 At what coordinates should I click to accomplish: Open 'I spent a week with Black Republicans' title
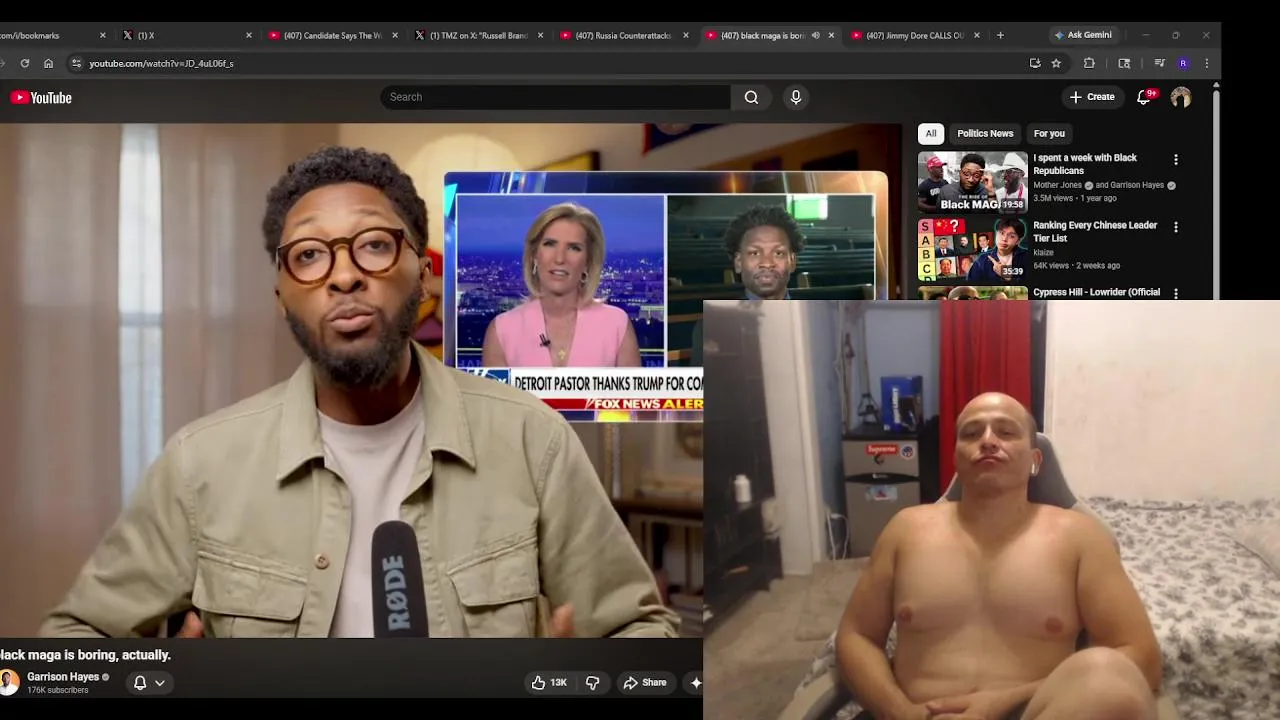[1085, 164]
